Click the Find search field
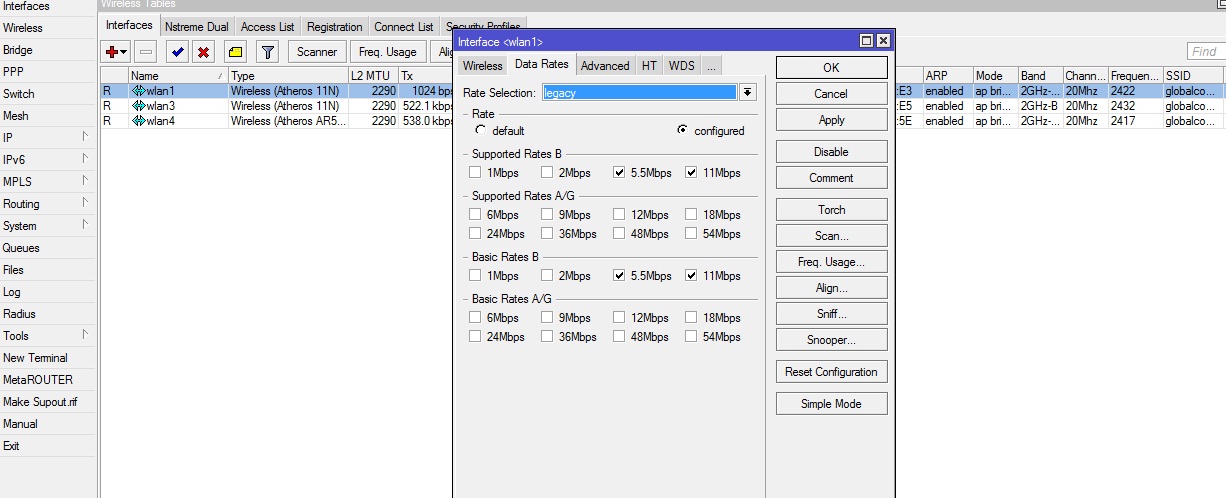Image resolution: width=1226 pixels, height=498 pixels. tap(1206, 51)
